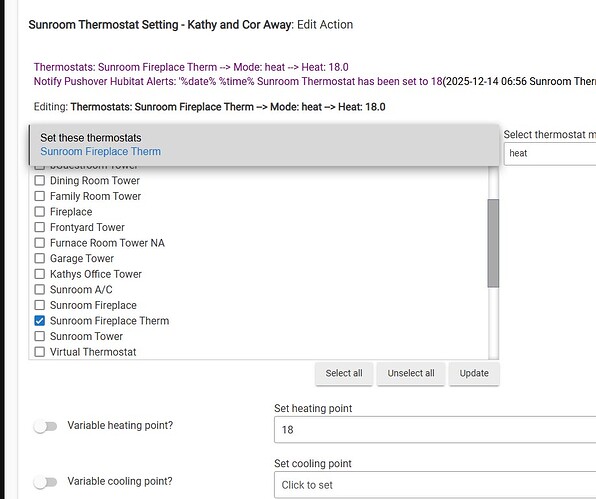Click the Select all button
Viewport: 596px width, 499px height.
click(x=344, y=374)
